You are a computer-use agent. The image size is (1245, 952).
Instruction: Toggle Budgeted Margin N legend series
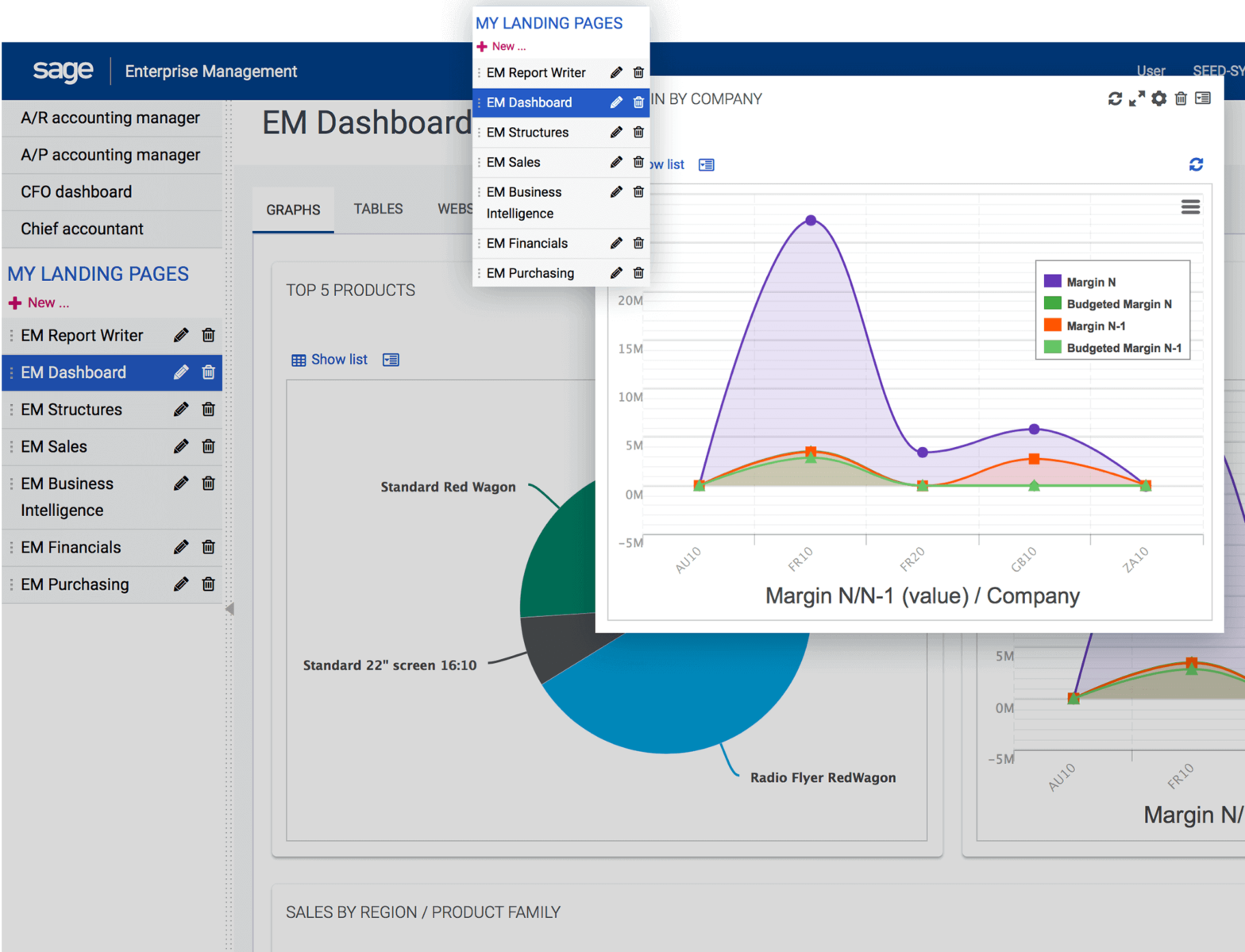click(x=1118, y=304)
